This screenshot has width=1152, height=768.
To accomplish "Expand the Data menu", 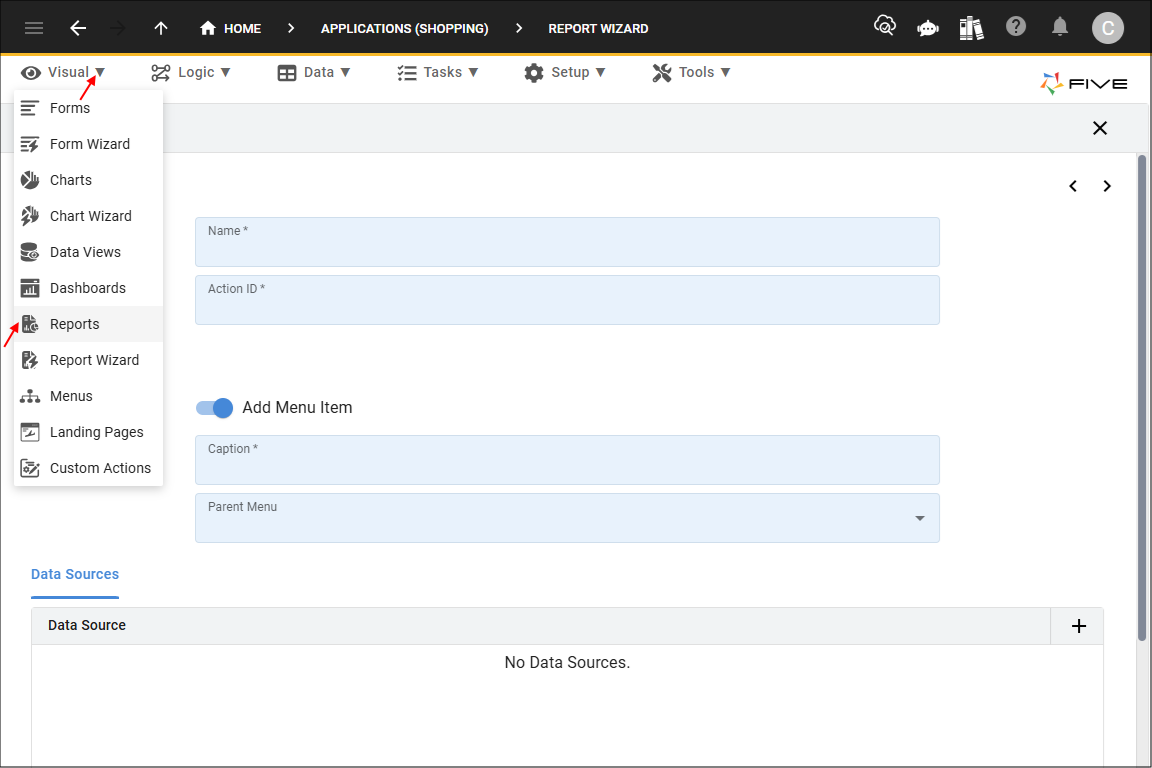I will pos(314,73).
